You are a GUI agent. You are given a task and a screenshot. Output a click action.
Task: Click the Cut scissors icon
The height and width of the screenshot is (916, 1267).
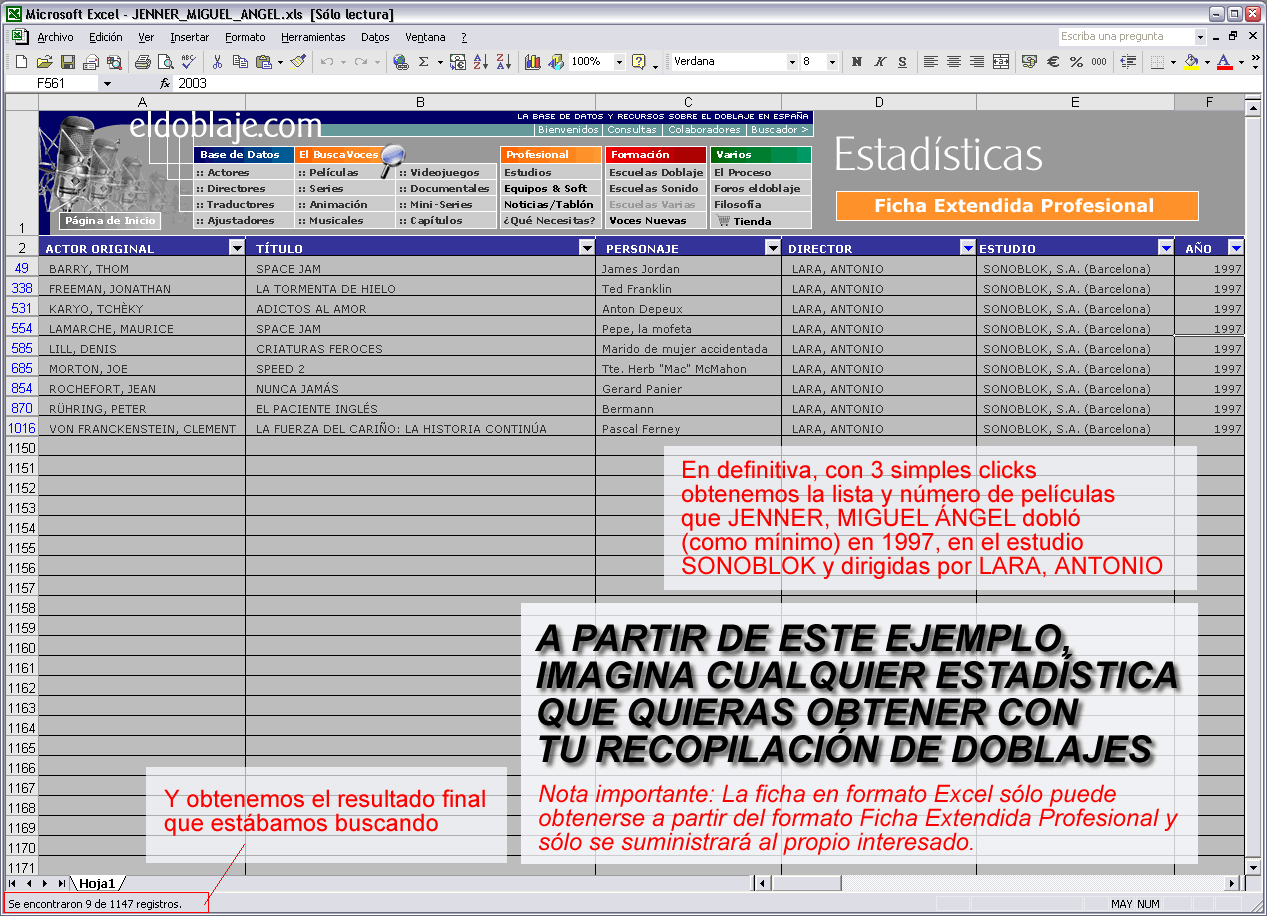(217, 62)
